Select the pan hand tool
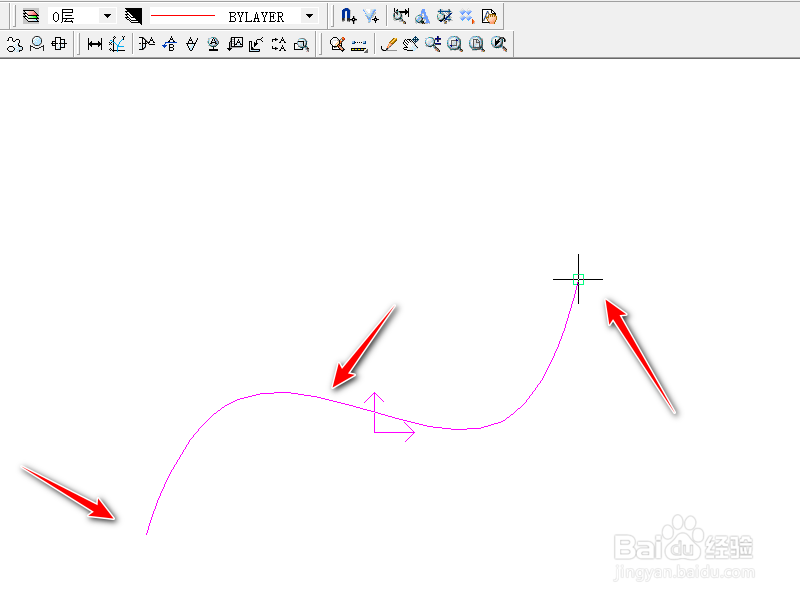Image resolution: width=800 pixels, height=600 pixels. click(x=411, y=44)
